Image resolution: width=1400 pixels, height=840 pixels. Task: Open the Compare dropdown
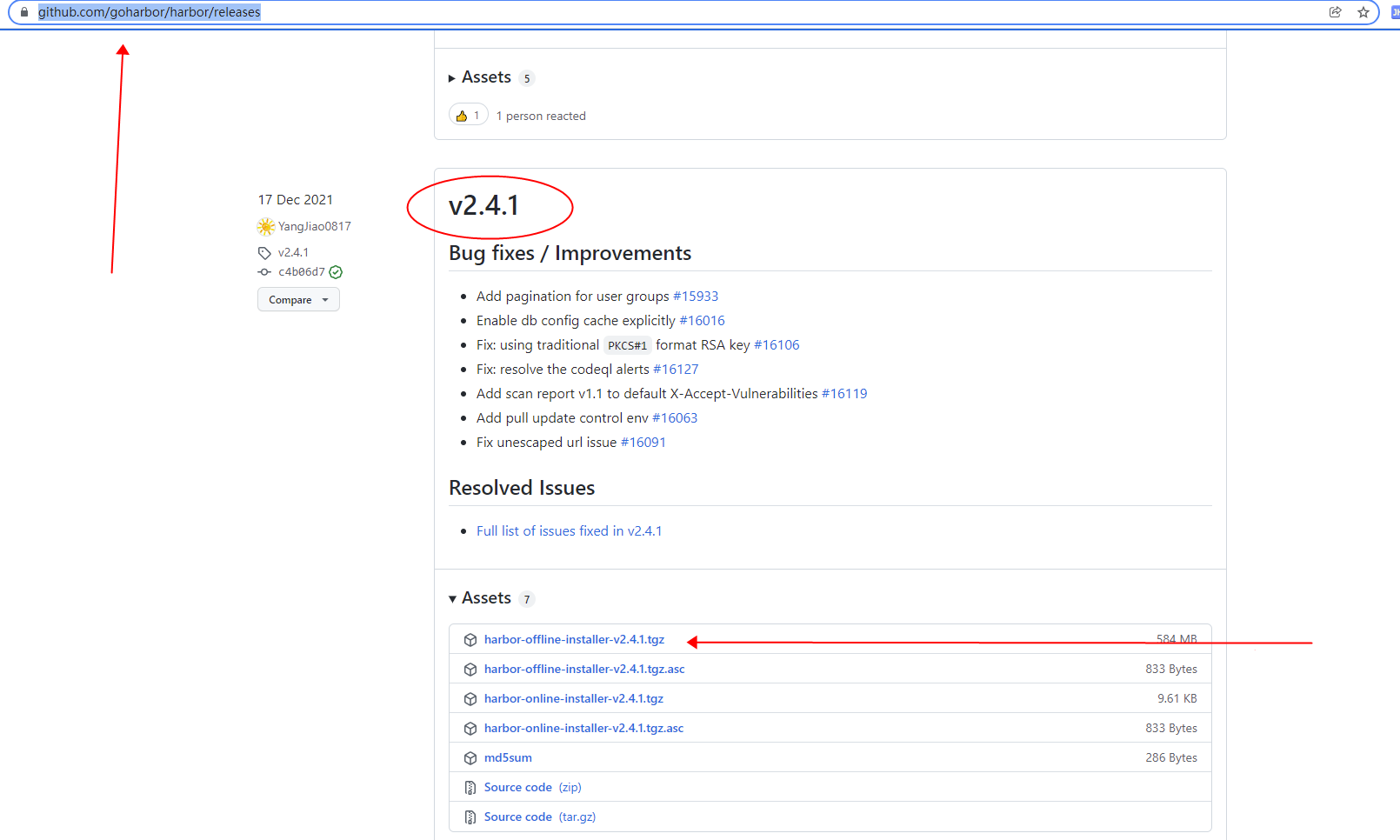click(x=298, y=300)
